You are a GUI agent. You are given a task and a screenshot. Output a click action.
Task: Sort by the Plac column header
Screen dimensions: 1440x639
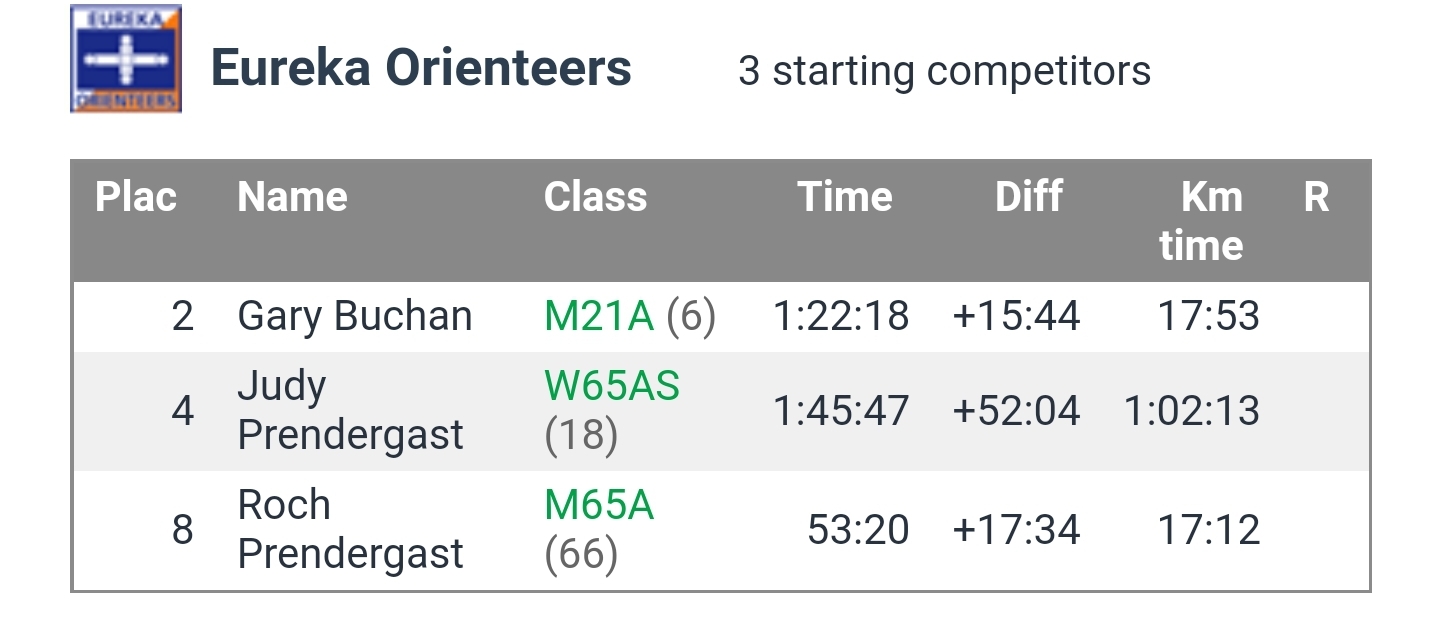point(136,197)
